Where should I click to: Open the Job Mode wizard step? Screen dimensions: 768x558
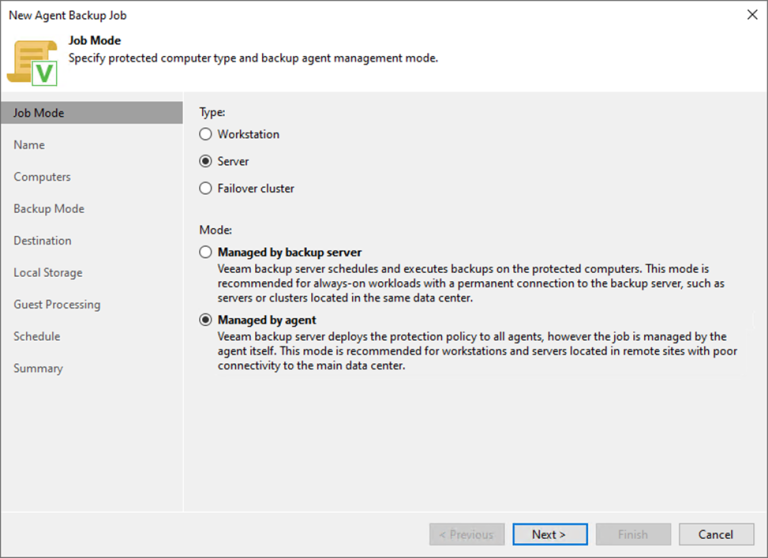tap(92, 113)
